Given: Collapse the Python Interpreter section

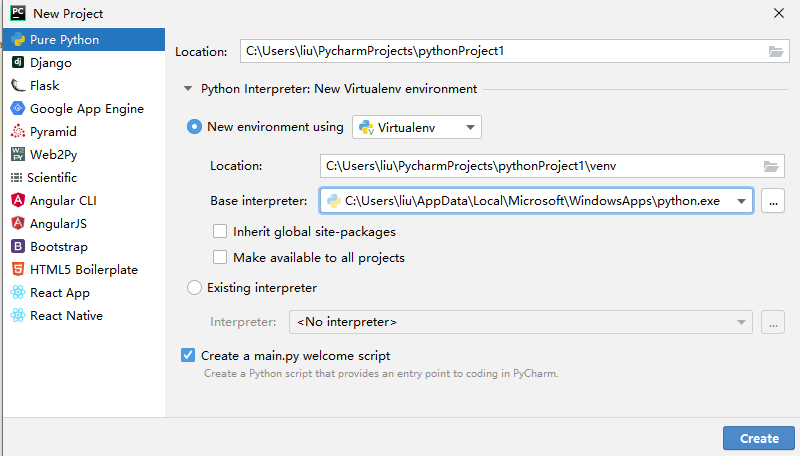Looking at the screenshot, I should pos(187,89).
